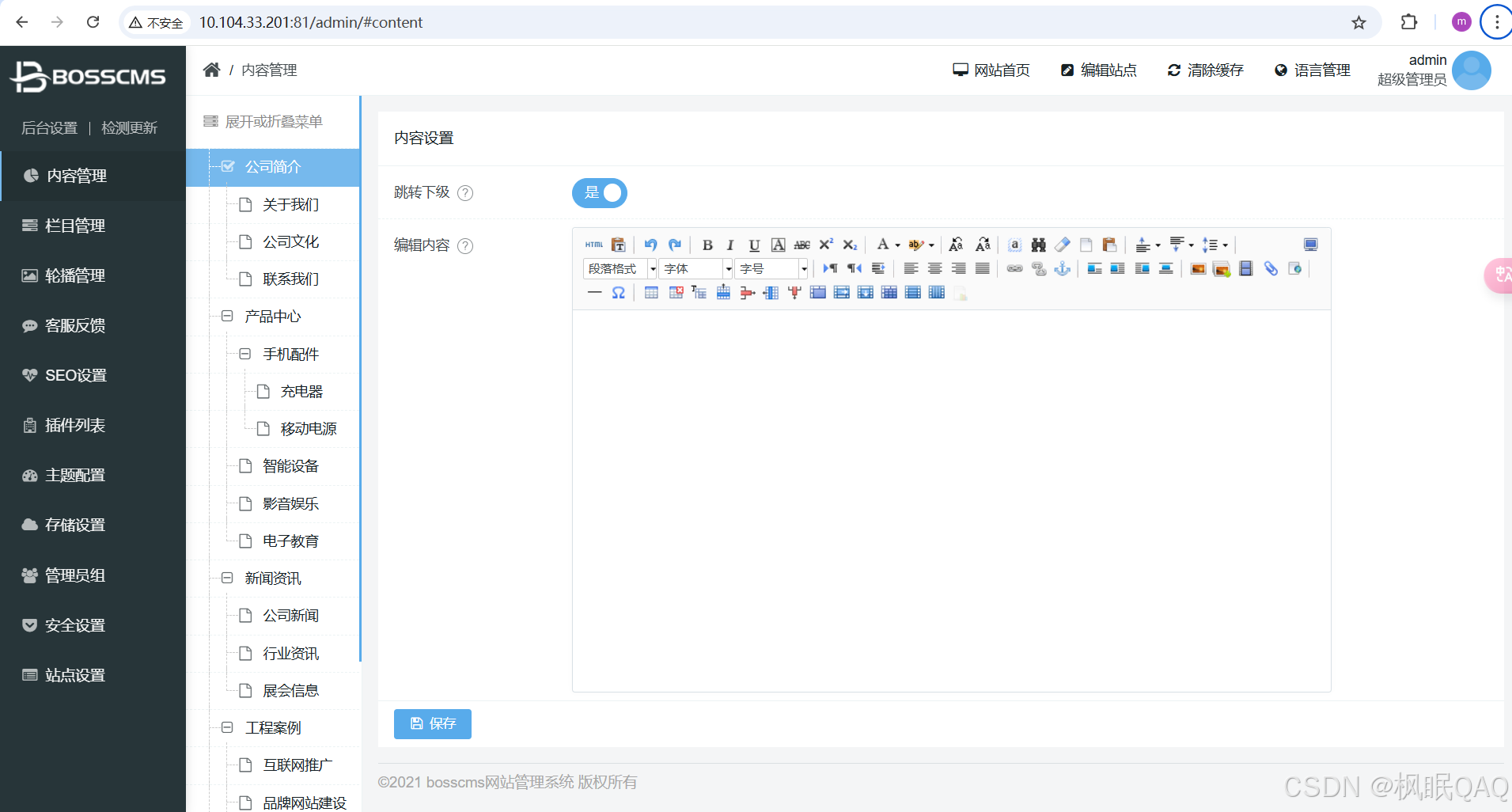Toggle the 跳转下级 switch to off
This screenshot has width=1512, height=812.
(x=600, y=192)
